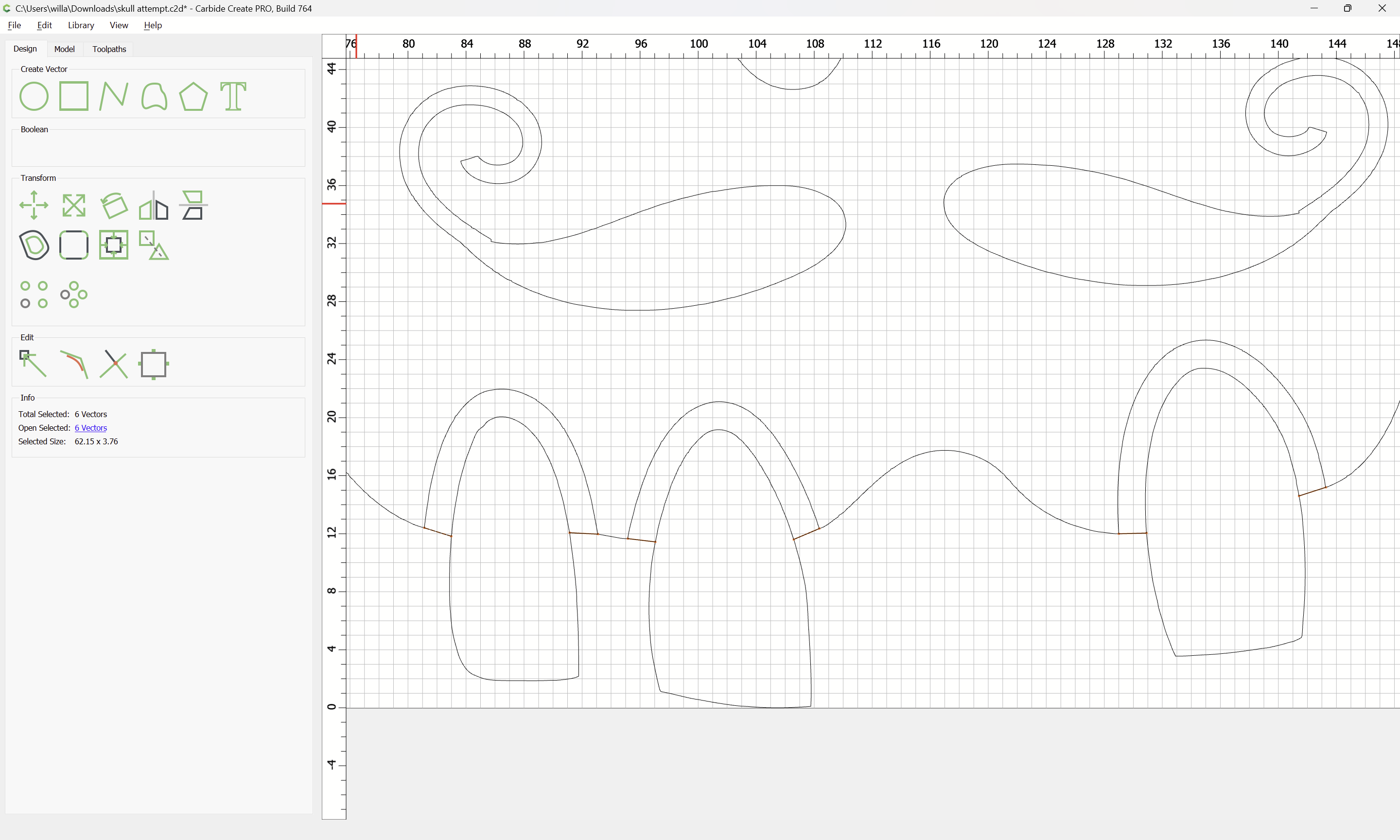
Task: Activate the Text tool
Action: coord(233,96)
